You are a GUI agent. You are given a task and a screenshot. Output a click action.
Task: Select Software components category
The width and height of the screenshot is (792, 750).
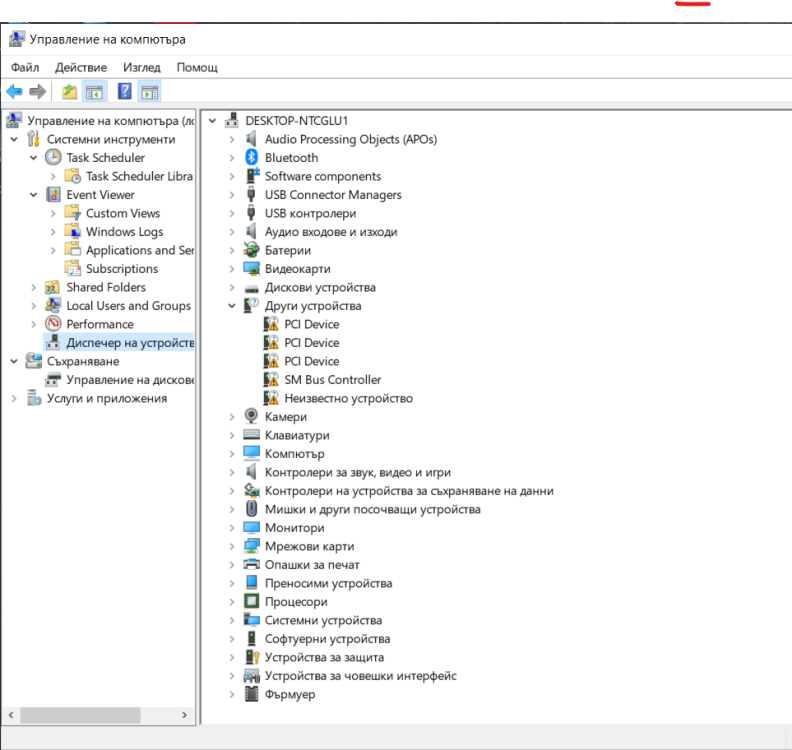pyautogui.click(x=323, y=176)
